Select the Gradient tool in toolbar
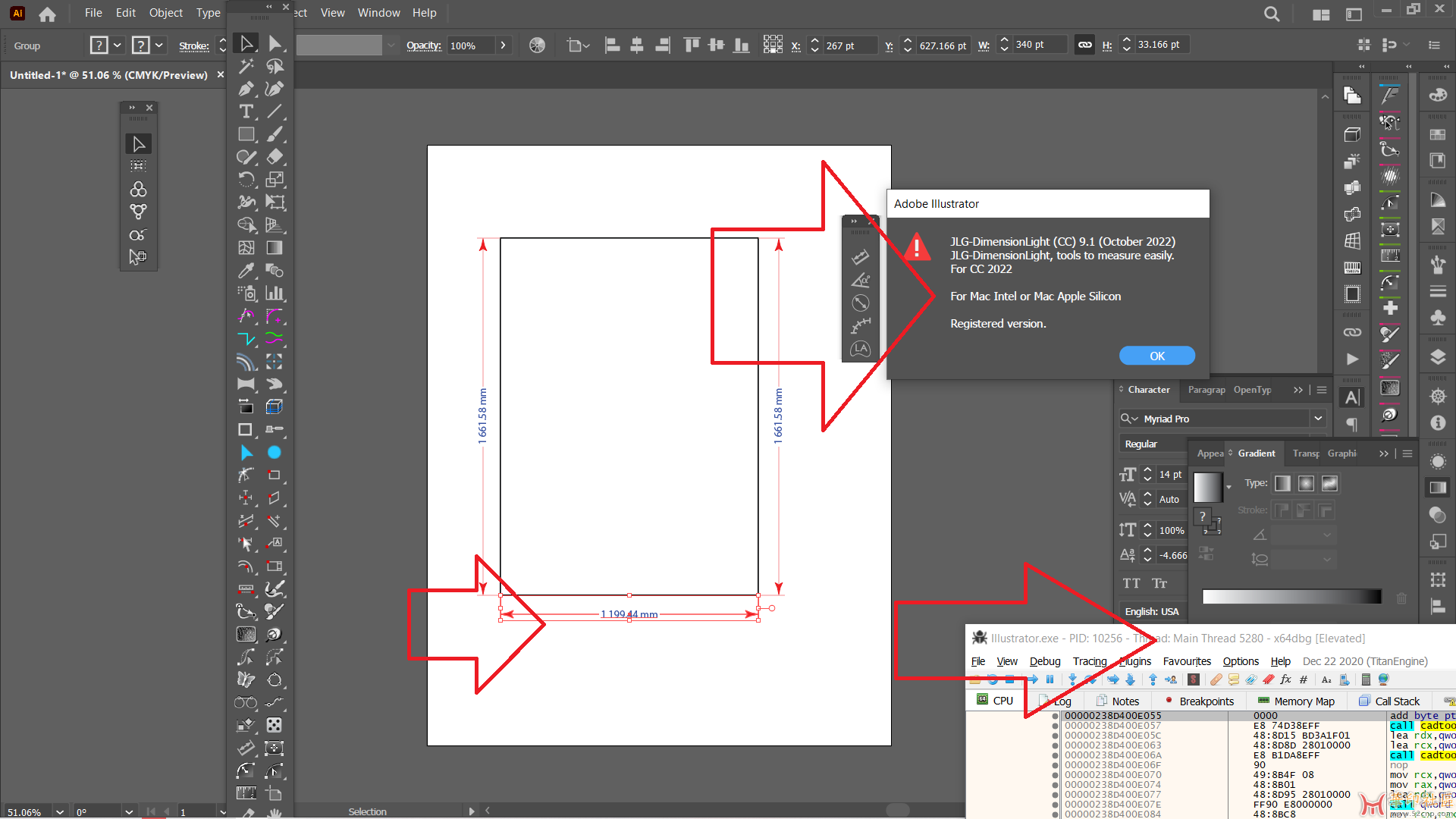 [x=275, y=248]
